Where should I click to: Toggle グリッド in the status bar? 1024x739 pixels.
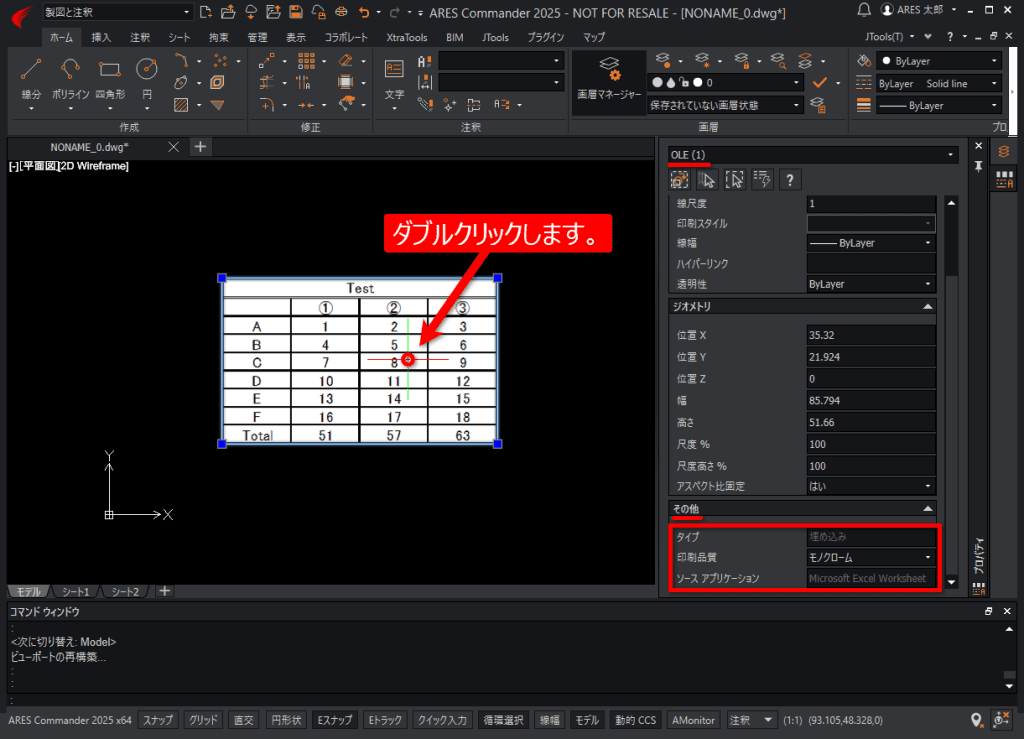click(203, 720)
